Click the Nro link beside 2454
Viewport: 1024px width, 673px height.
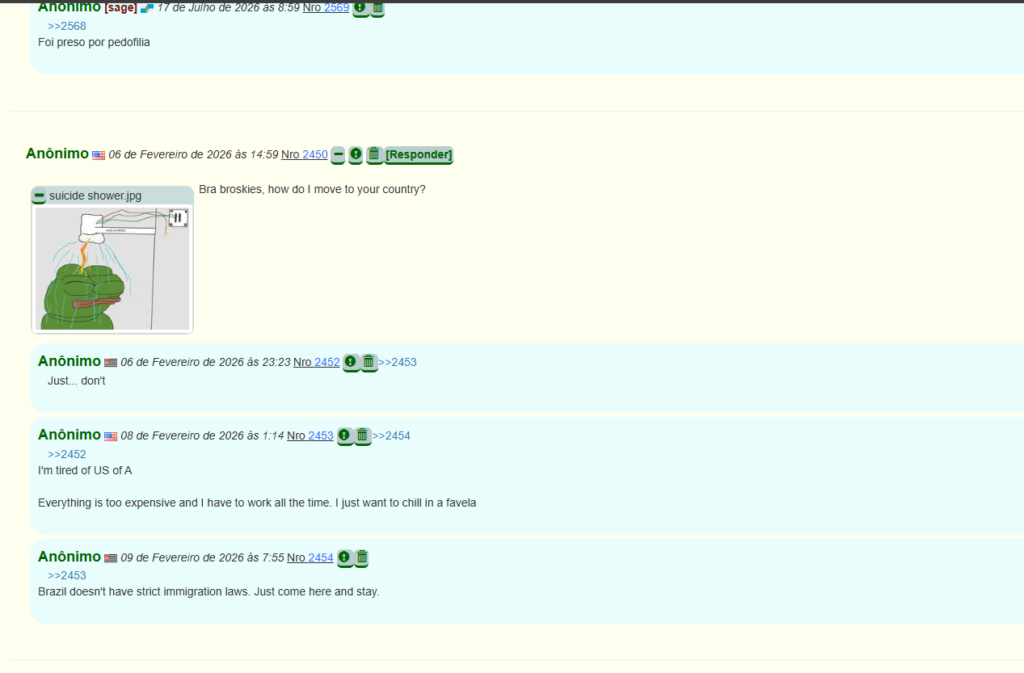pyautogui.click(x=296, y=557)
